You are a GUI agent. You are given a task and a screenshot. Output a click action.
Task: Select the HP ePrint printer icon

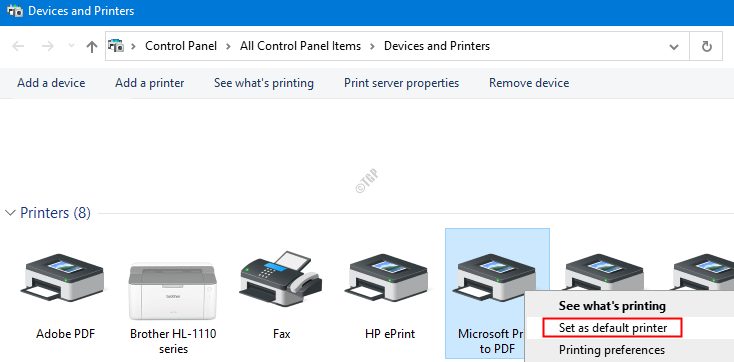click(389, 277)
